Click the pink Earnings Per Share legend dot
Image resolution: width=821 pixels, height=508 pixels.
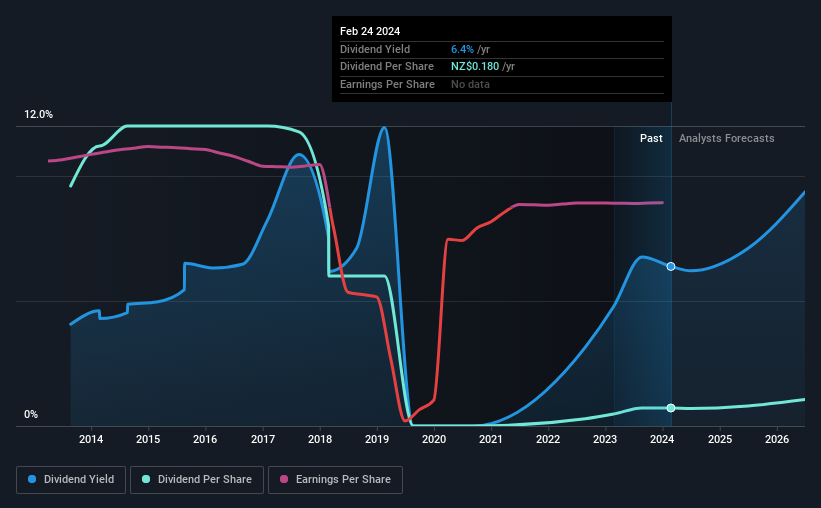coord(284,479)
